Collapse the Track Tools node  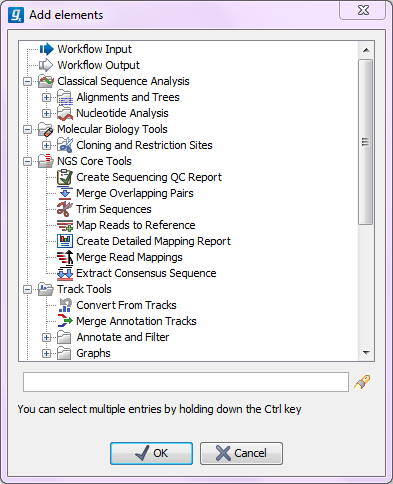point(28,289)
